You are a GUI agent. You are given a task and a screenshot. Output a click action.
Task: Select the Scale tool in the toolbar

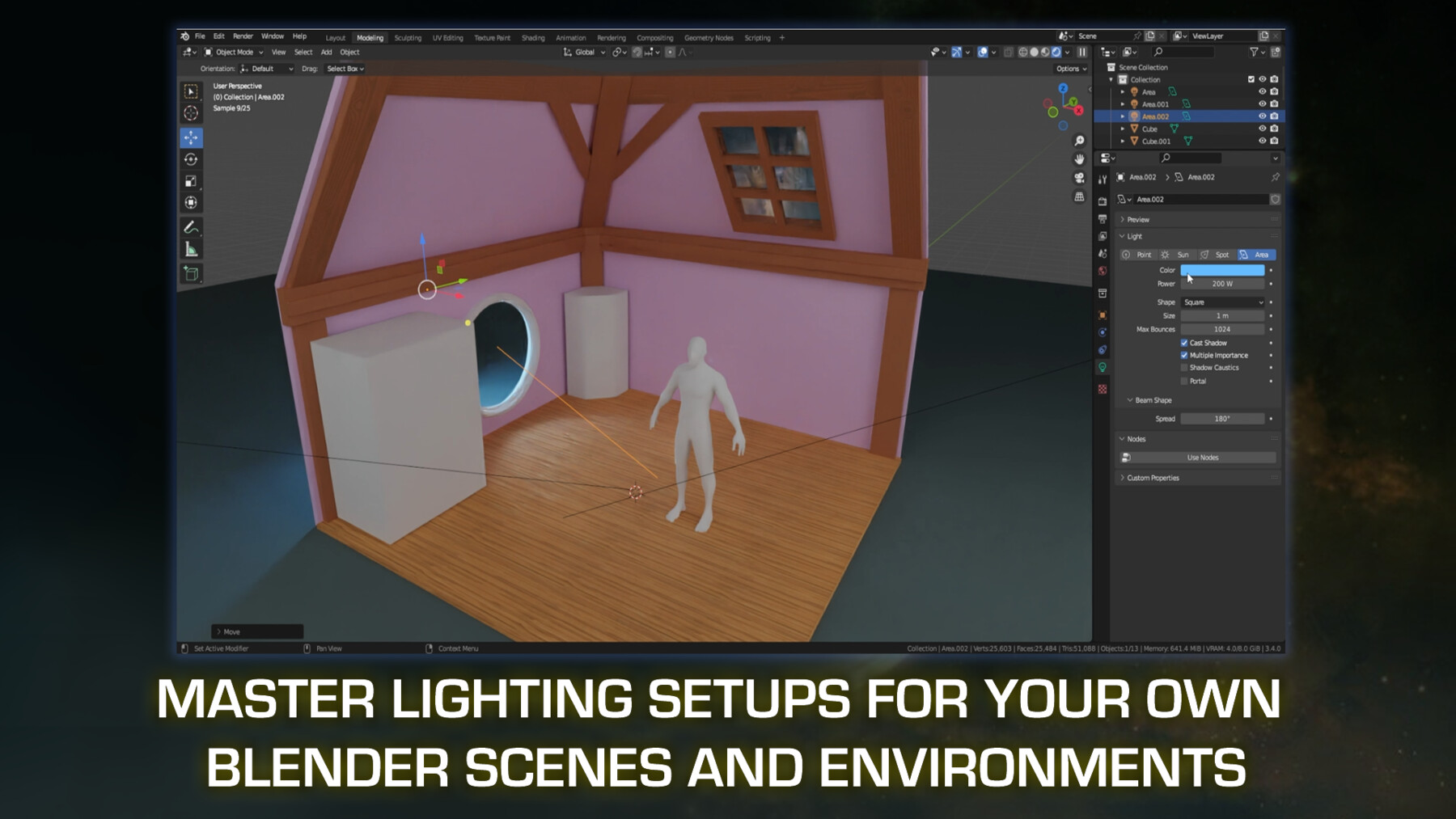point(192,179)
